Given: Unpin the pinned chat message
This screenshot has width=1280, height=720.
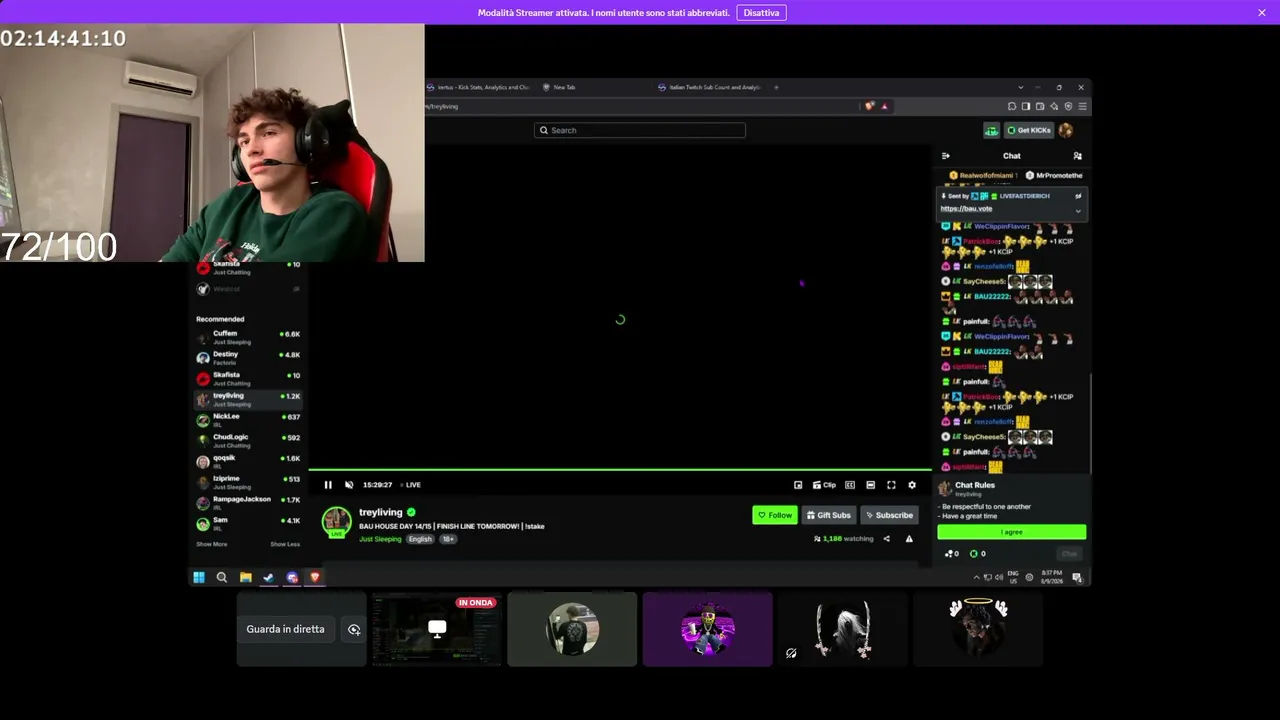Looking at the screenshot, I should [1078, 196].
